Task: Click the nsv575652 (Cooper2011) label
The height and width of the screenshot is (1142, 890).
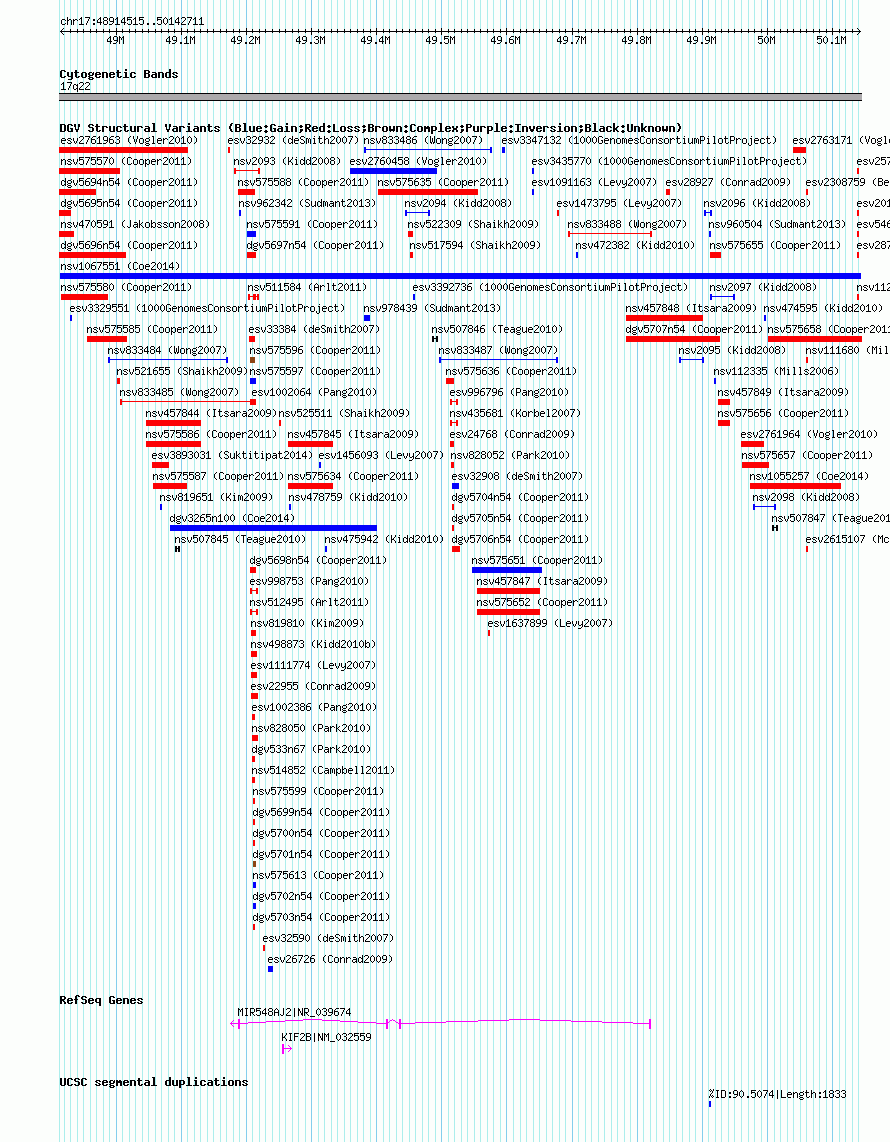Action: tap(542, 602)
